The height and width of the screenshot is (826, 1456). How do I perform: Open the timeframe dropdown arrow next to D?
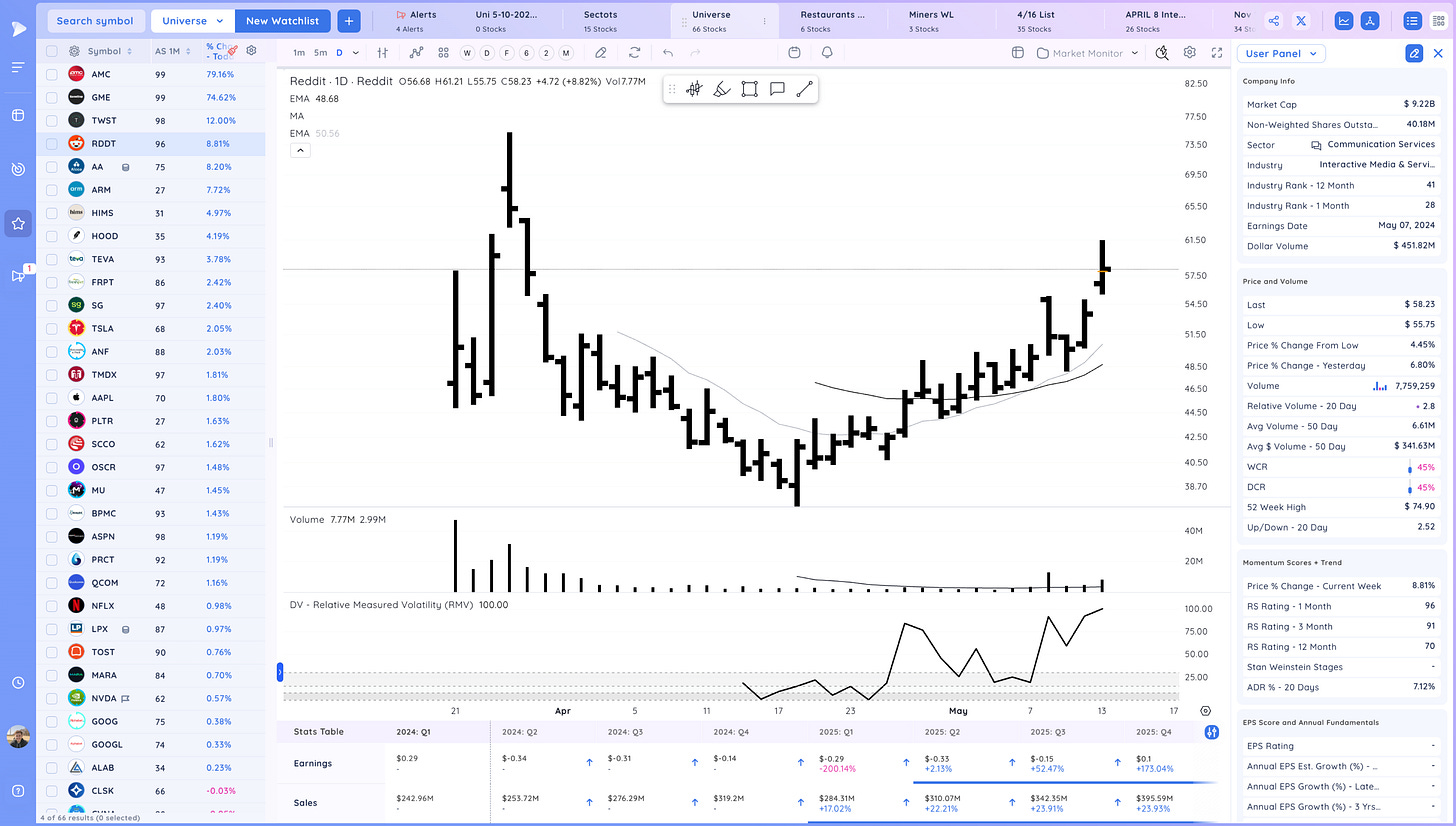point(357,53)
